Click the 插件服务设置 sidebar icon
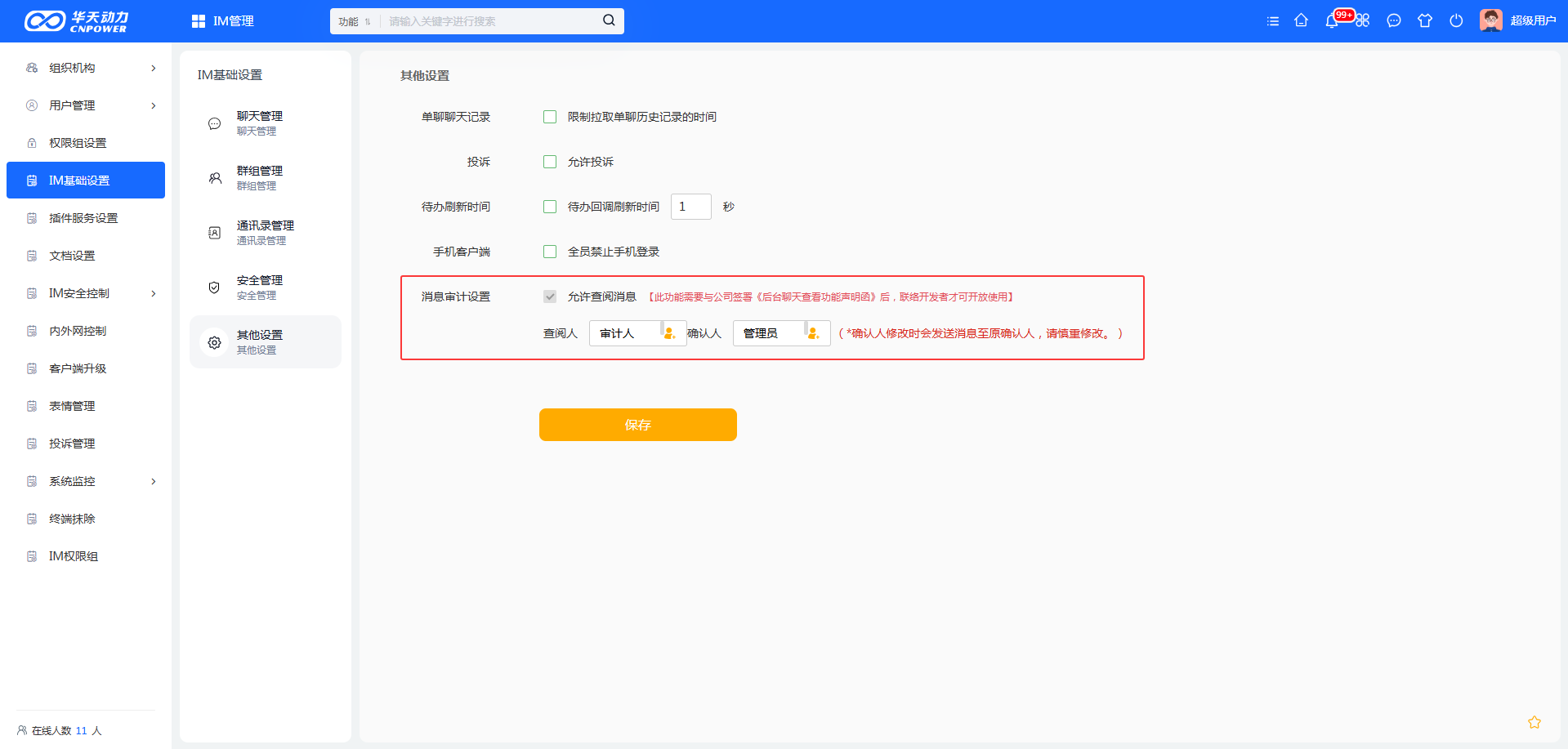The image size is (1568, 749). pyautogui.click(x=32, y=218)
